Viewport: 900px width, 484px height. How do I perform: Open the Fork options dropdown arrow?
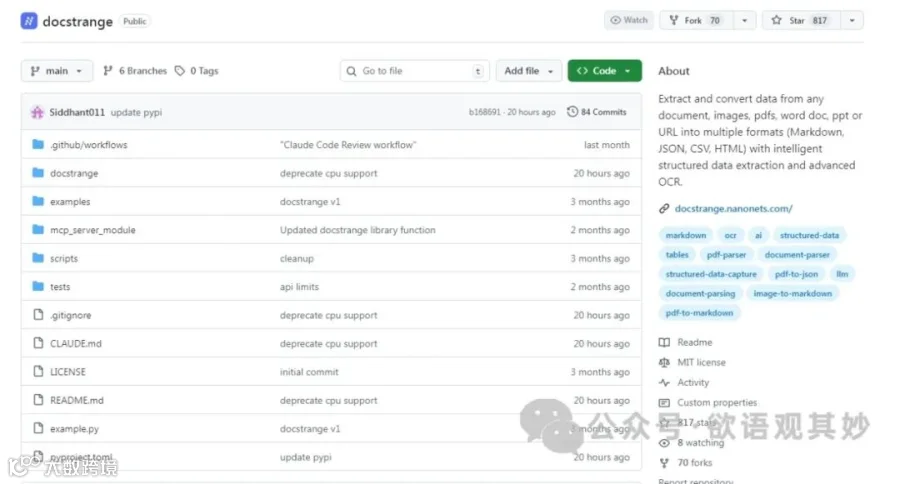coord(744,20)
